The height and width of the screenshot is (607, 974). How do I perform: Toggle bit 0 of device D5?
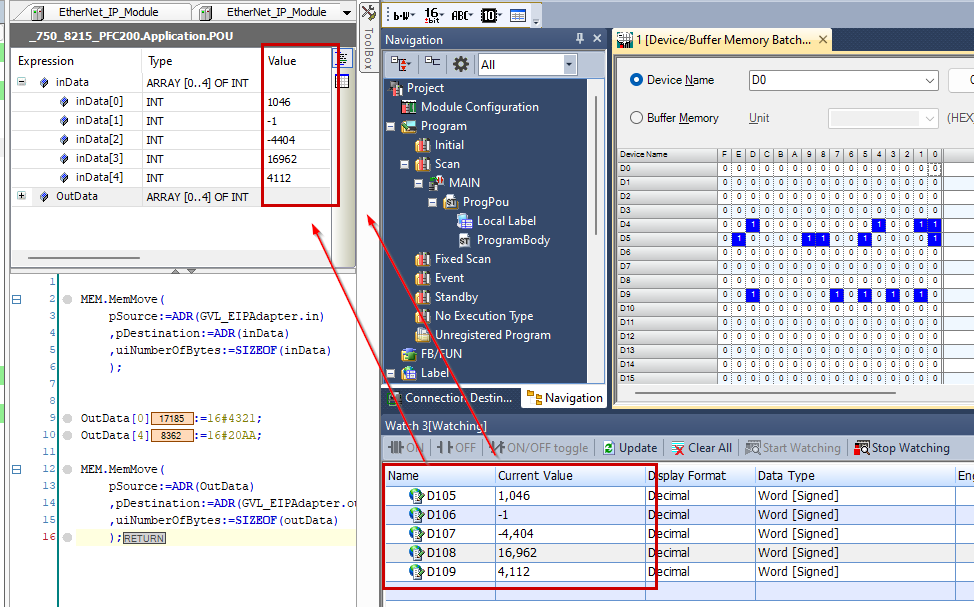(x=935, y=239)
